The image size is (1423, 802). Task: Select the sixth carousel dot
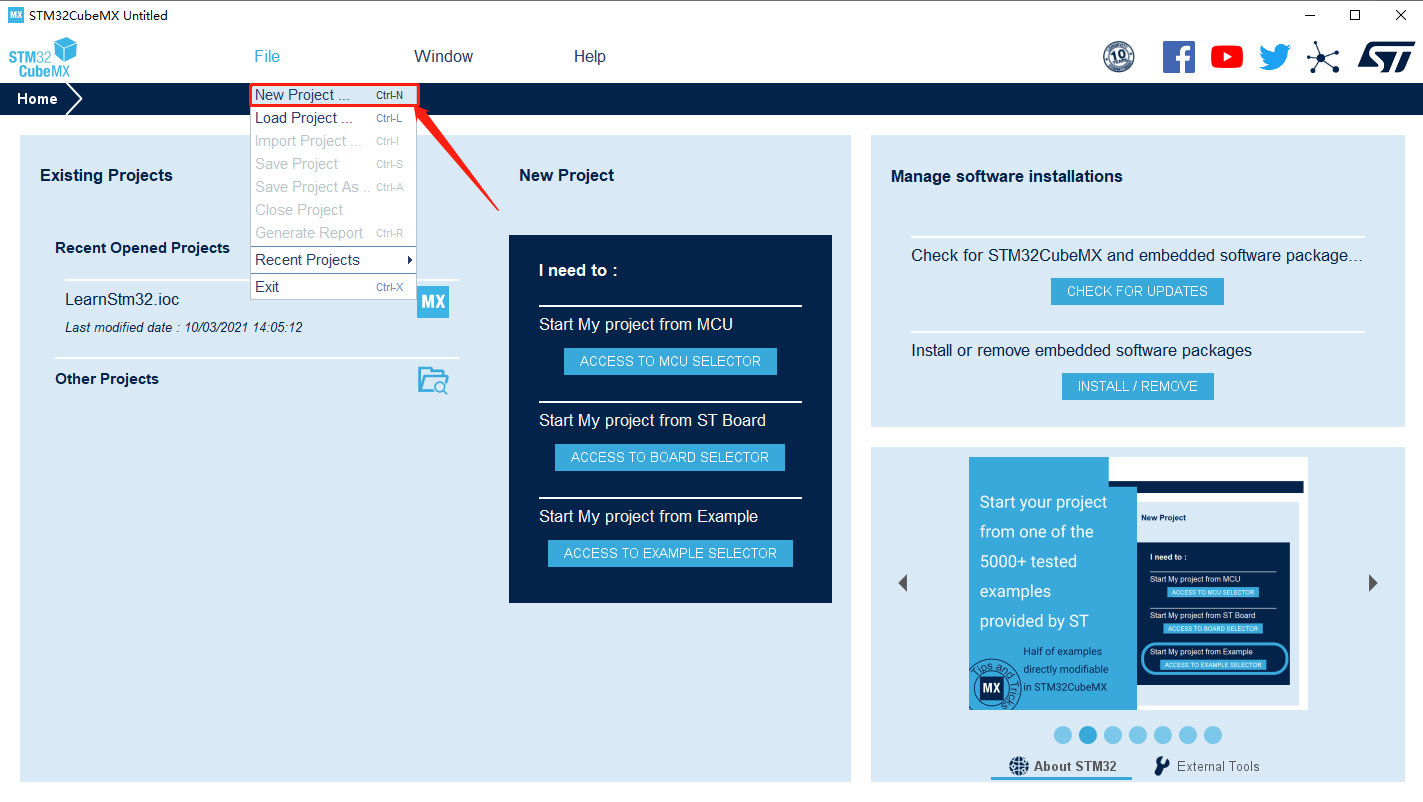point(1188,735)
